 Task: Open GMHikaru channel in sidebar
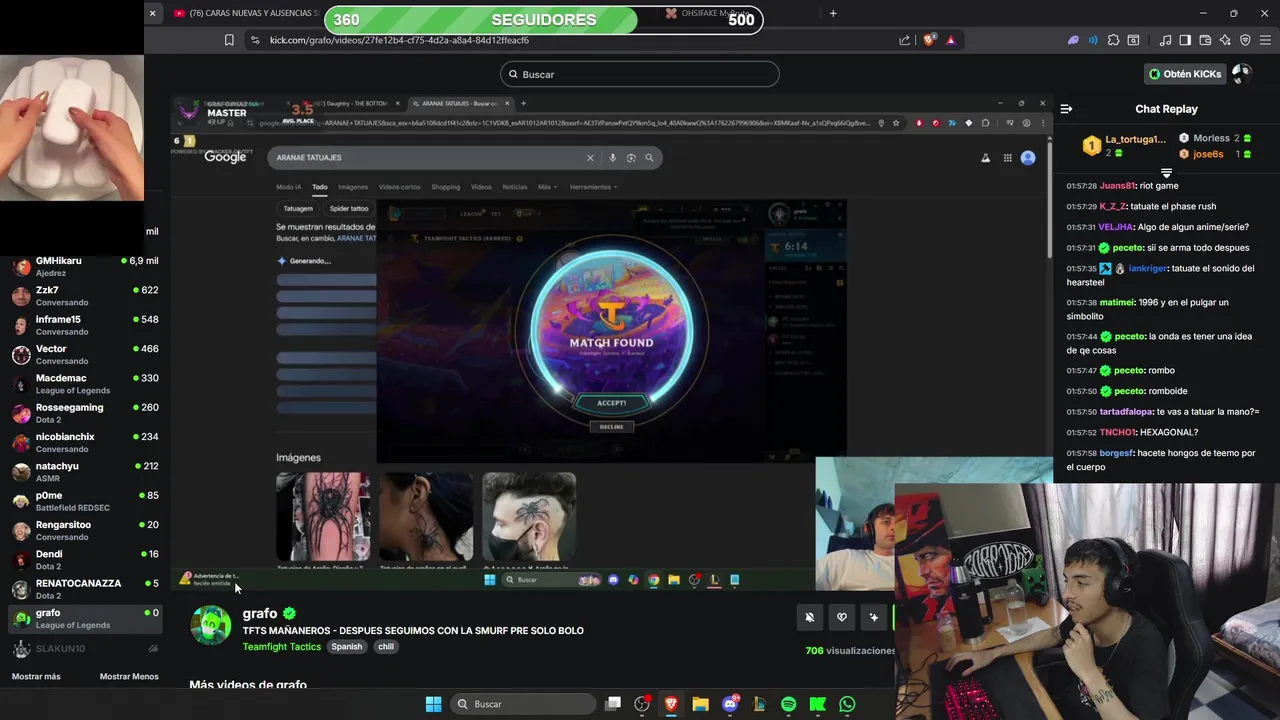click(x=84, y=266)
